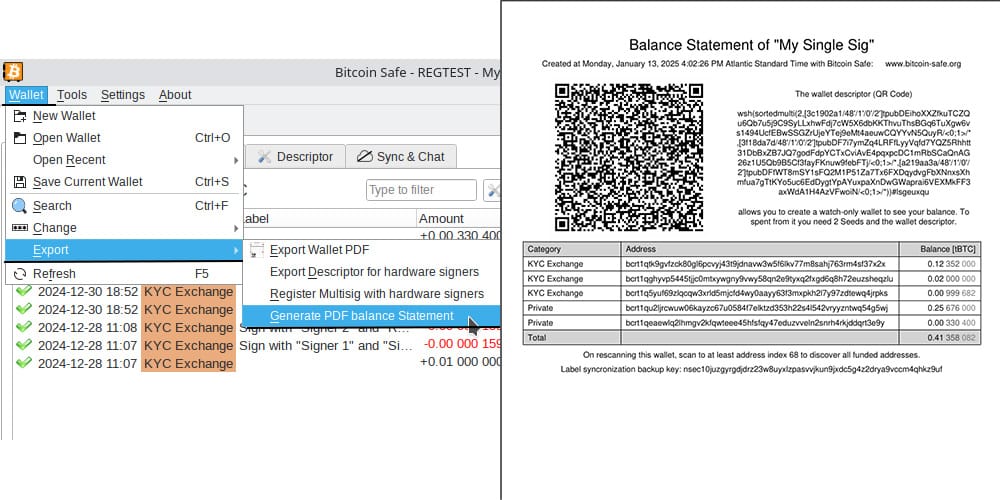Screen dimensions: 1000x500
Task: Click the Balance Statement title in the PDF
Action: coord(751,45)
